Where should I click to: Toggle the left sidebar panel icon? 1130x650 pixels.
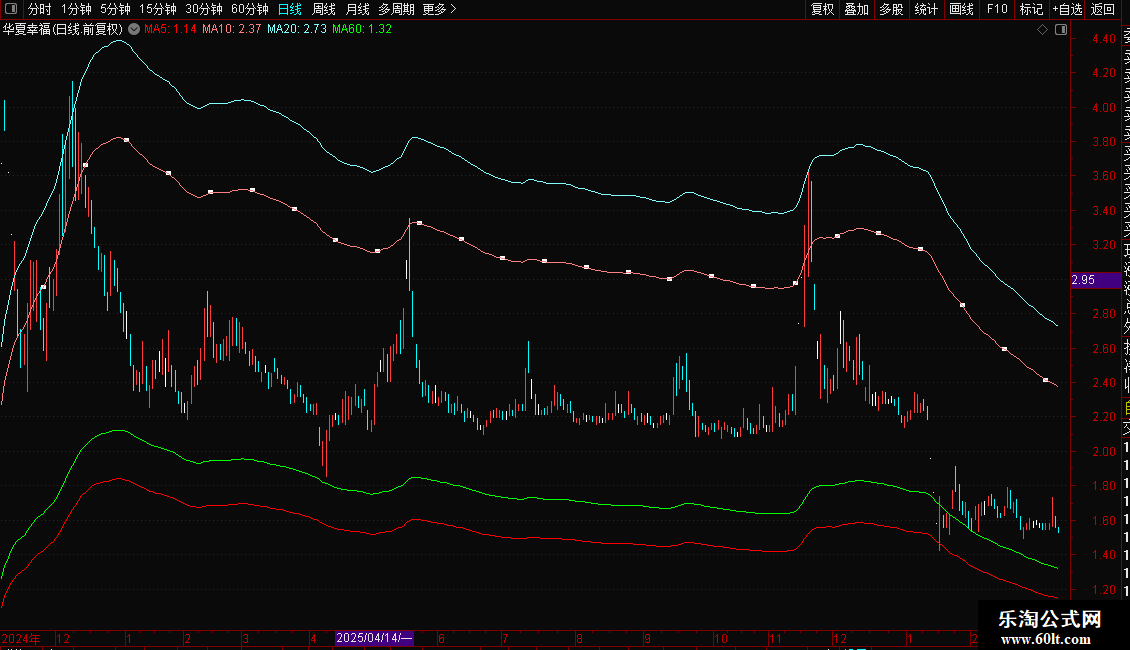click(x=11, y=9)
